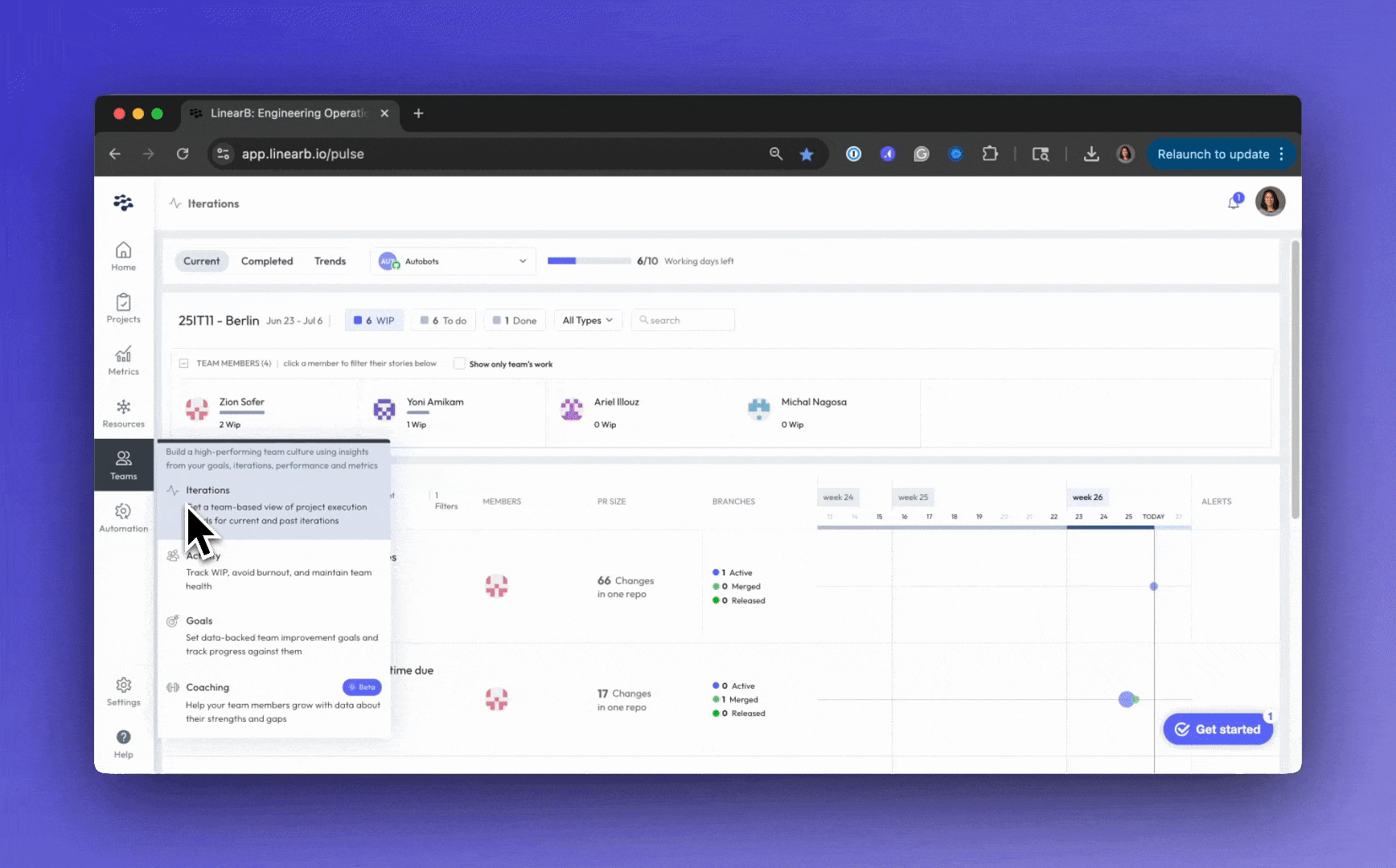Click the Get started button
The width and height of the screenshot is (1396, 868).
(x=1217, y=729)
